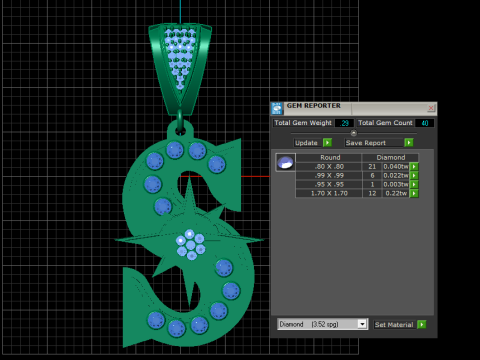The width and height of the screenshot is (480, 360).
Task: Click the Total Gem Weight value field
Action: (344, 123)
